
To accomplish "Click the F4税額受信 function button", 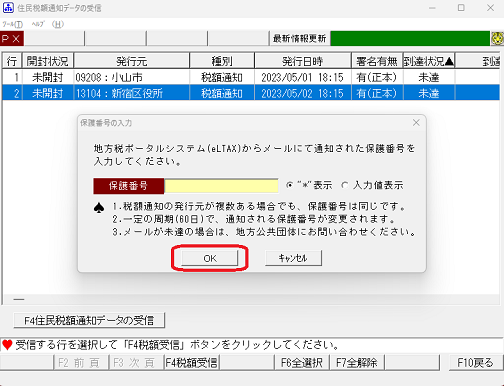I will pos(191,362).
